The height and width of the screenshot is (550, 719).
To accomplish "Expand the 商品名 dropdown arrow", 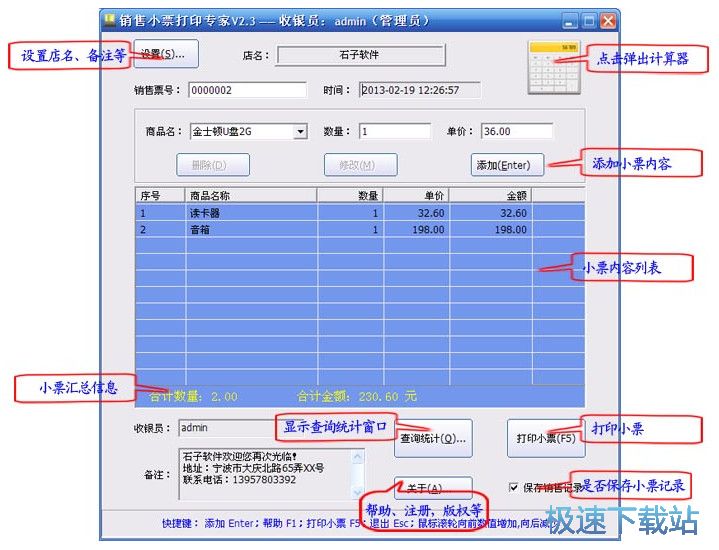I will [x=300, y=132].
